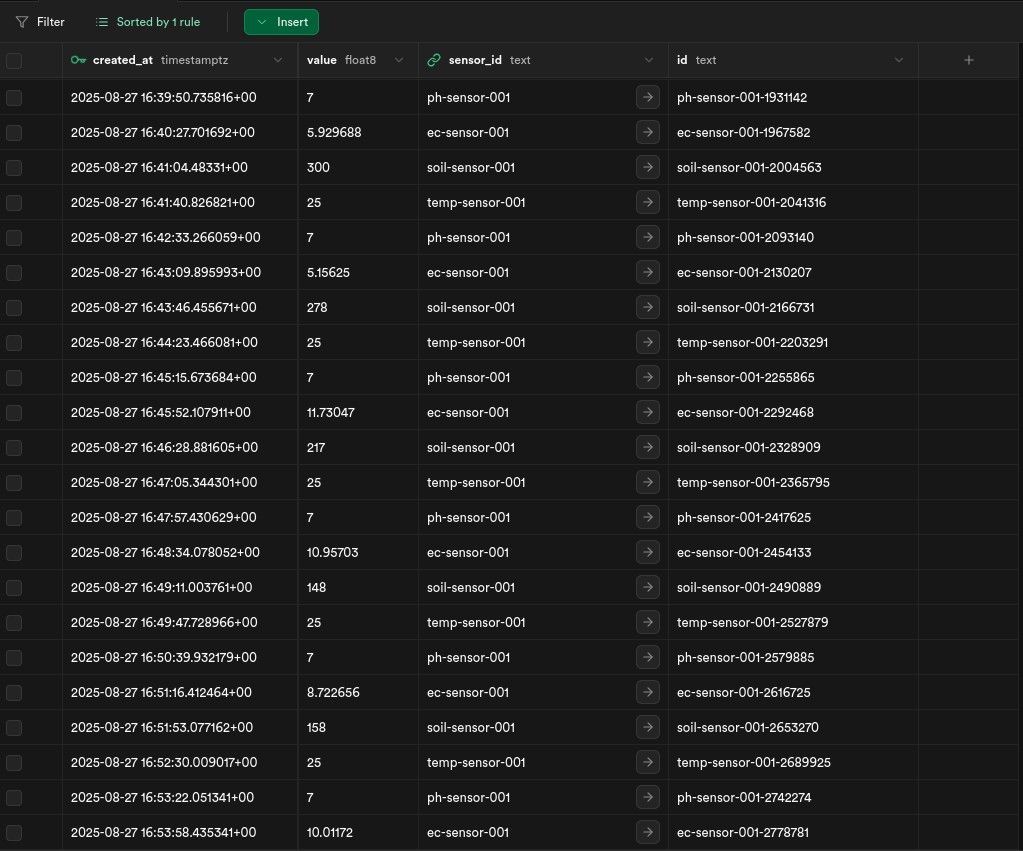Click foreign key arrow in soil-sensor-001 row valued 148
This screenshot has width=1023, height=851.
click(647, 587)
